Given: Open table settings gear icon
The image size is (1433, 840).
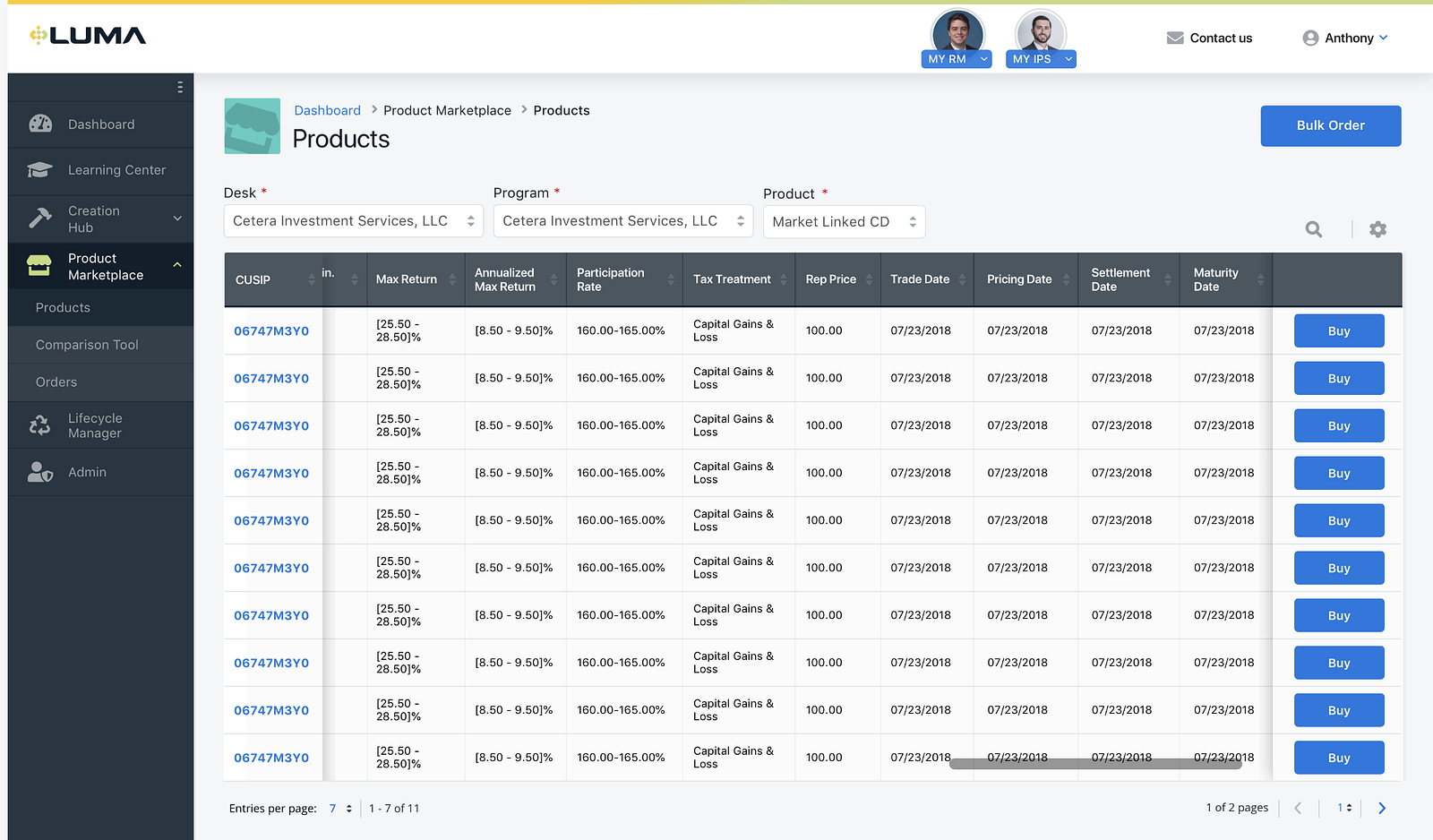Looking at the screenshot, I should coord(1377,229).
